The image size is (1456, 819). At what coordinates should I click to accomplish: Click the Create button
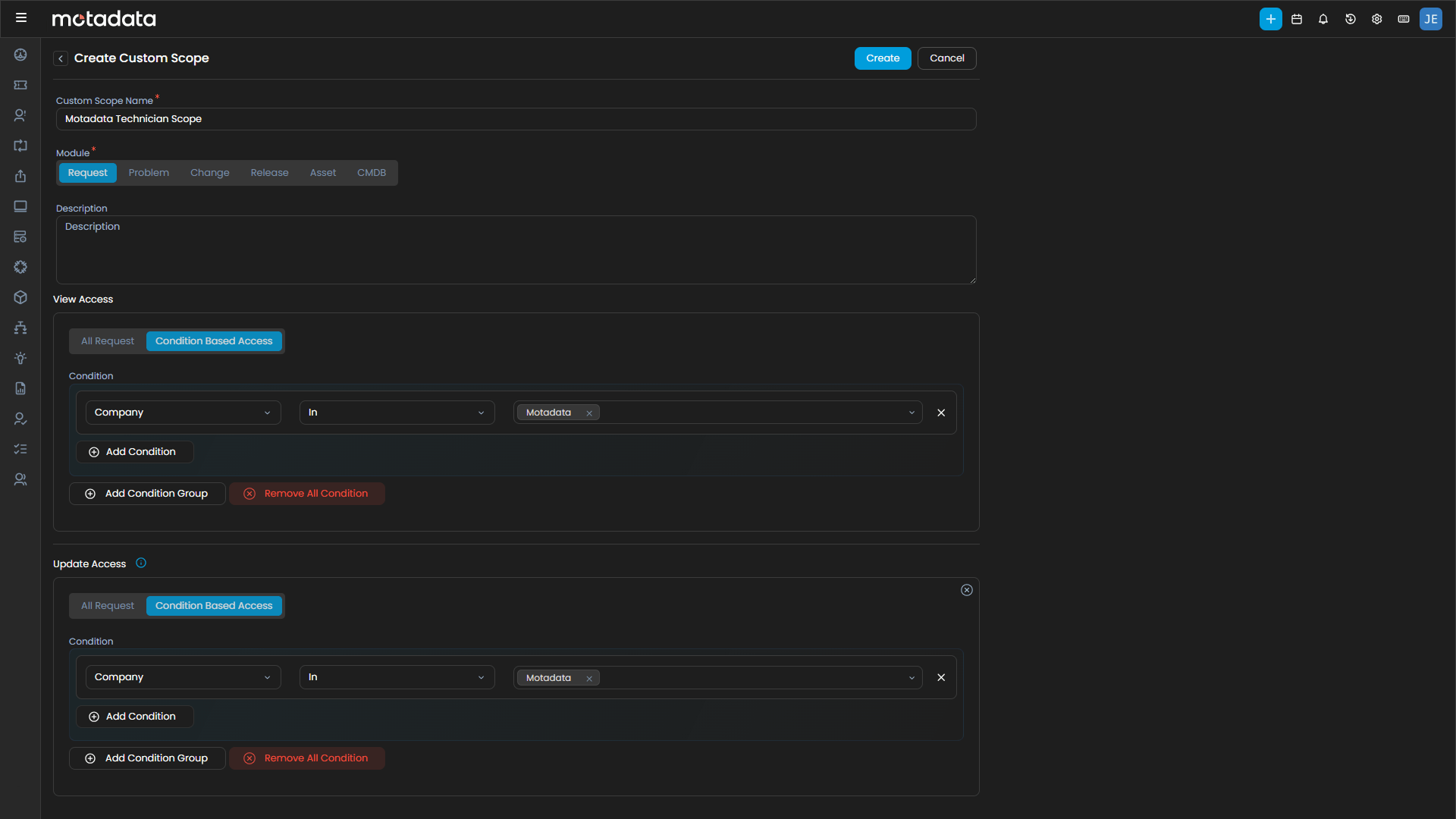pyautogui.click(x=883, y=58)
